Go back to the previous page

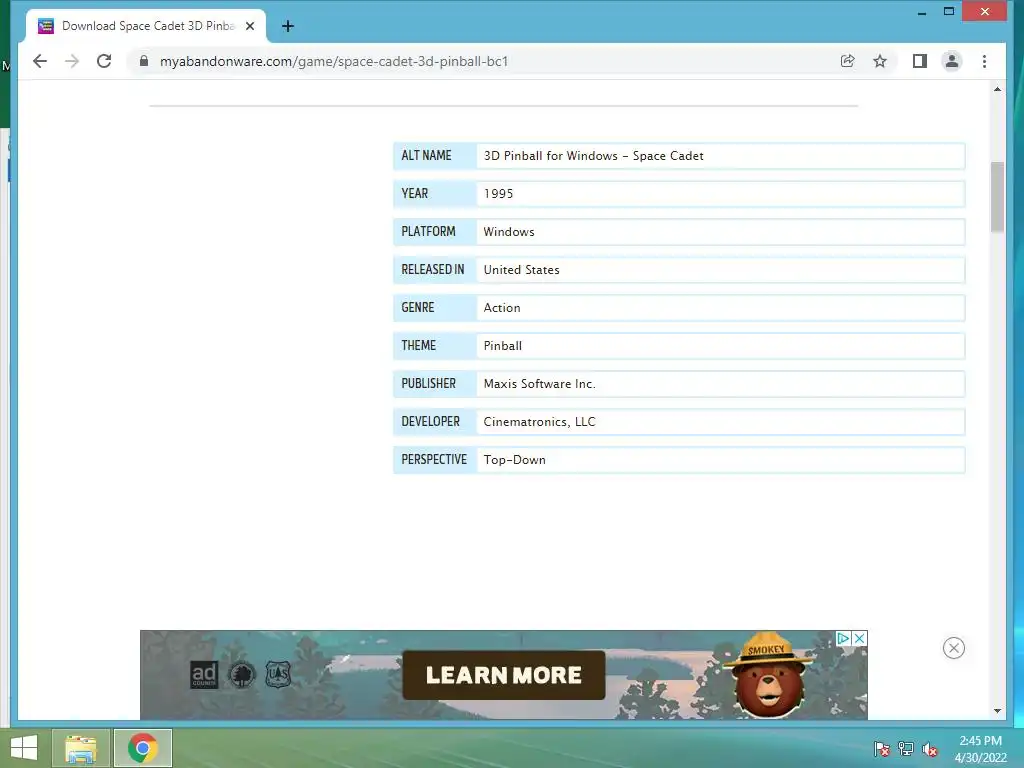(40, 61)
